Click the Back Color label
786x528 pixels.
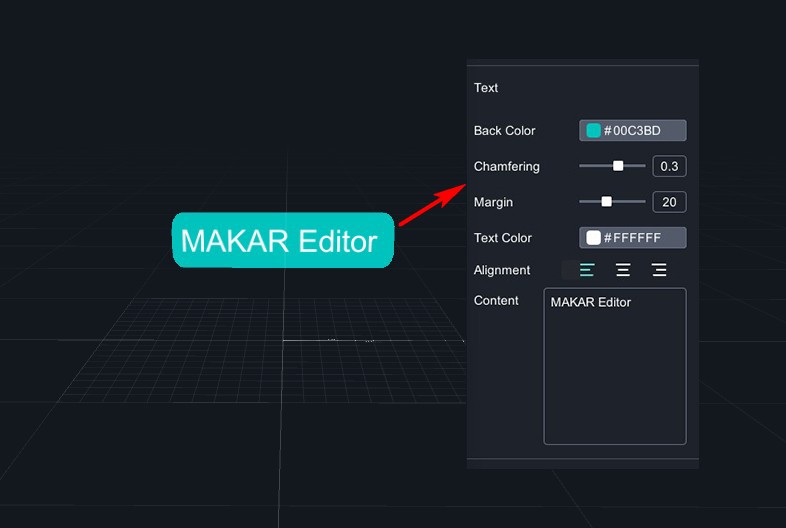point(504,131)
